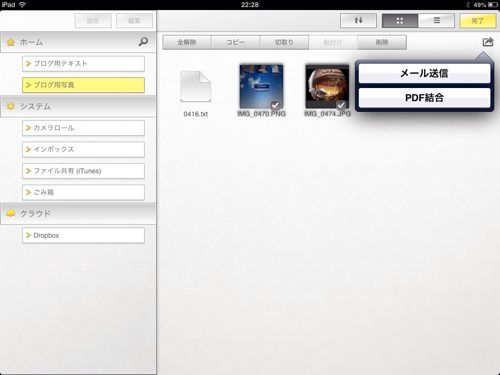Click the arrow icon on インボックス row
500x375 pixels.
tap(28, 149)
